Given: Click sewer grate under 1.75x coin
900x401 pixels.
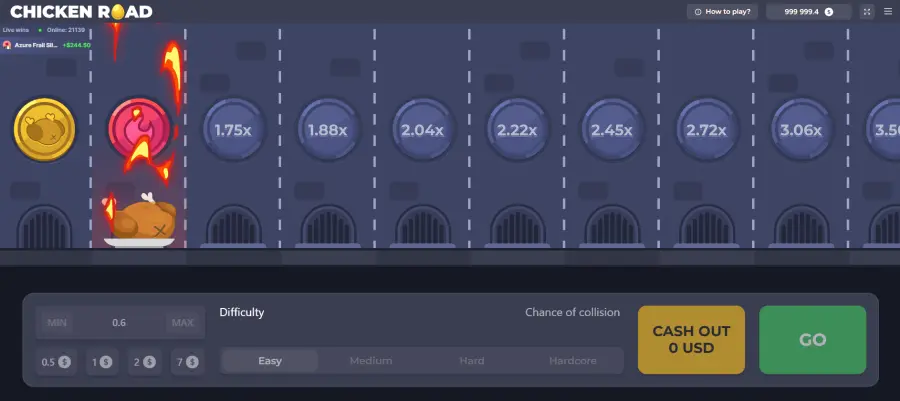Looking at the screenshot, I should (x=233, y=226).
